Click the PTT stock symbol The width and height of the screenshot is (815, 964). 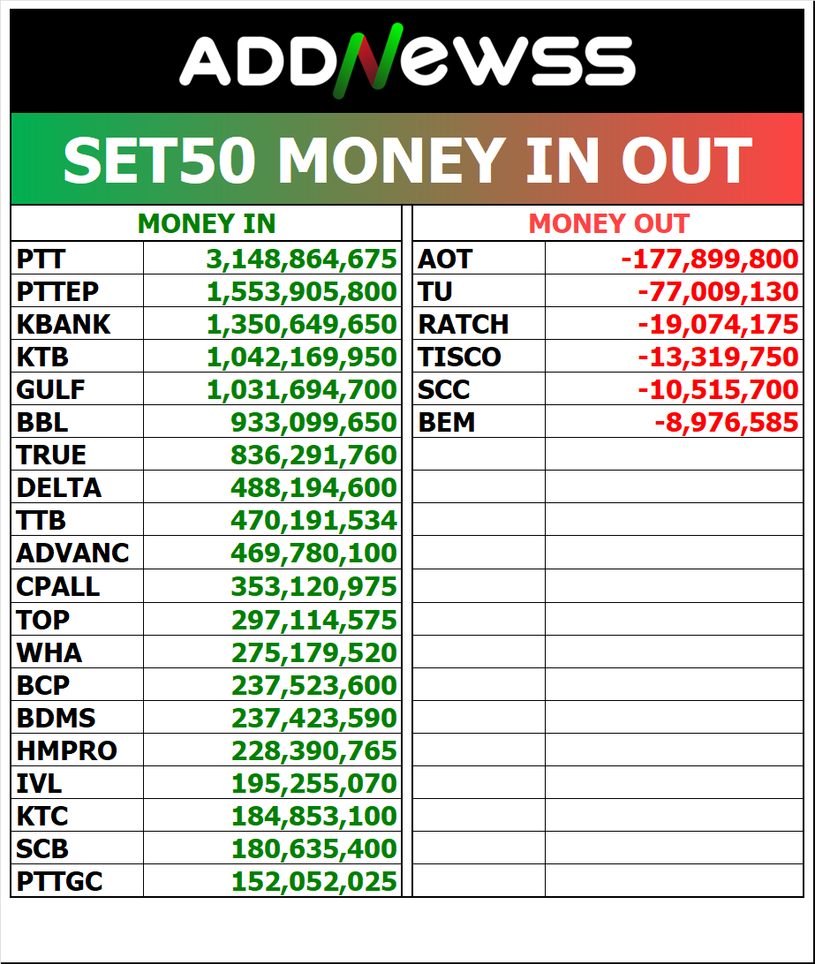41,260
